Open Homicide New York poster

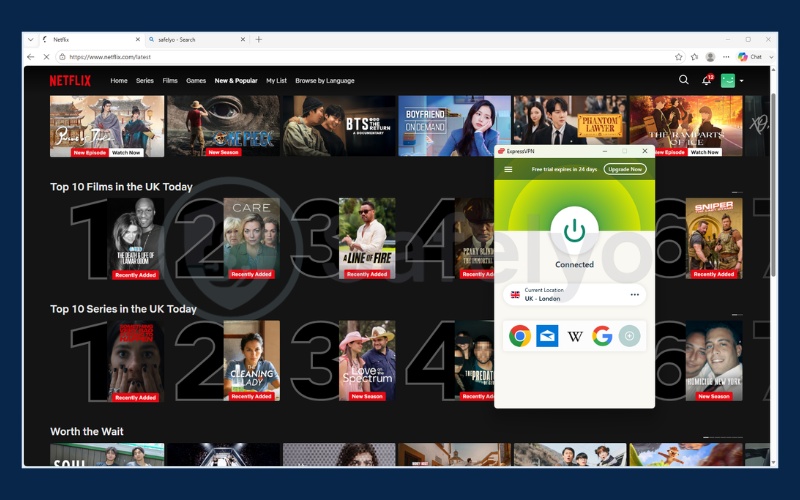[714, 361]
